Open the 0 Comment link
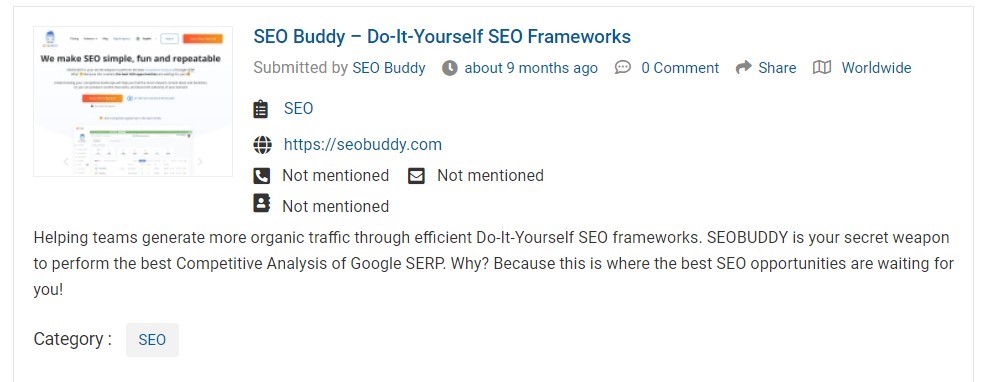The width and height of the screenshot is (986, 382). (x=680, y=68)
